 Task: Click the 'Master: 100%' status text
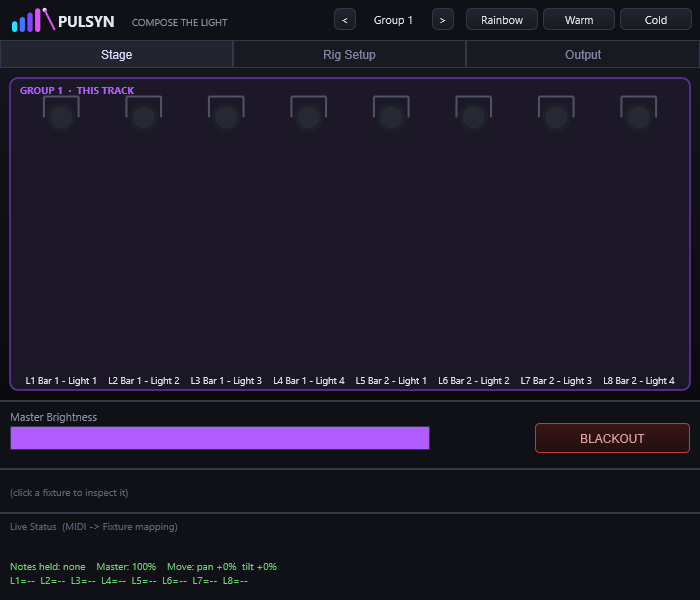(x=126, y=567)
